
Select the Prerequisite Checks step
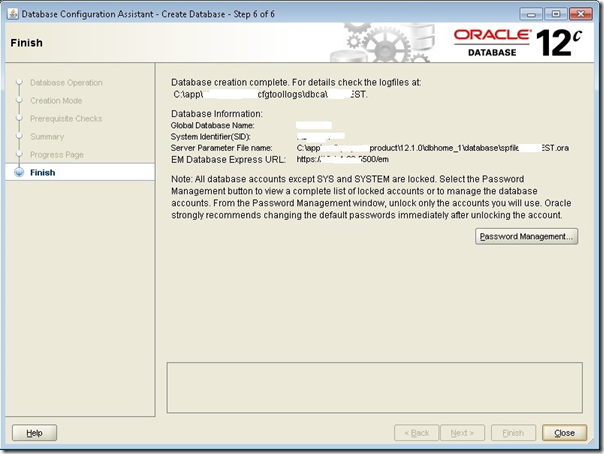[x=66, y=119]
